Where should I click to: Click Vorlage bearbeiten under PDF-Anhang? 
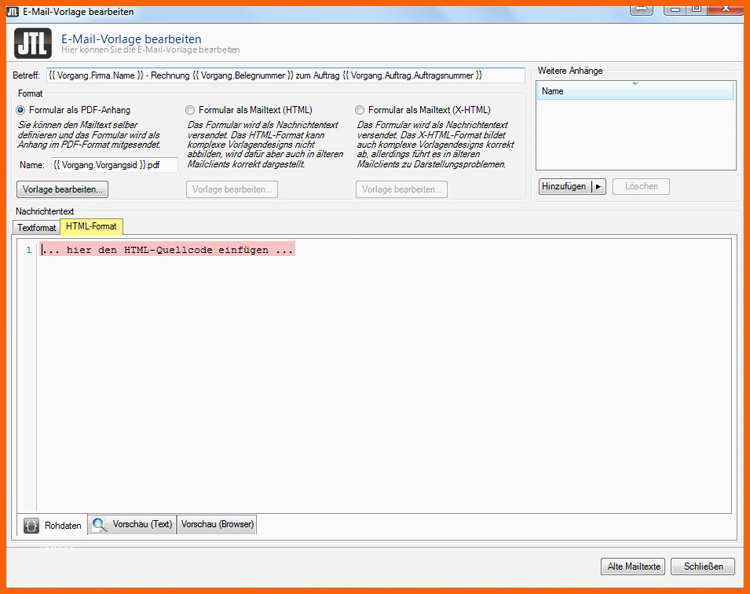tap(62, 189)
